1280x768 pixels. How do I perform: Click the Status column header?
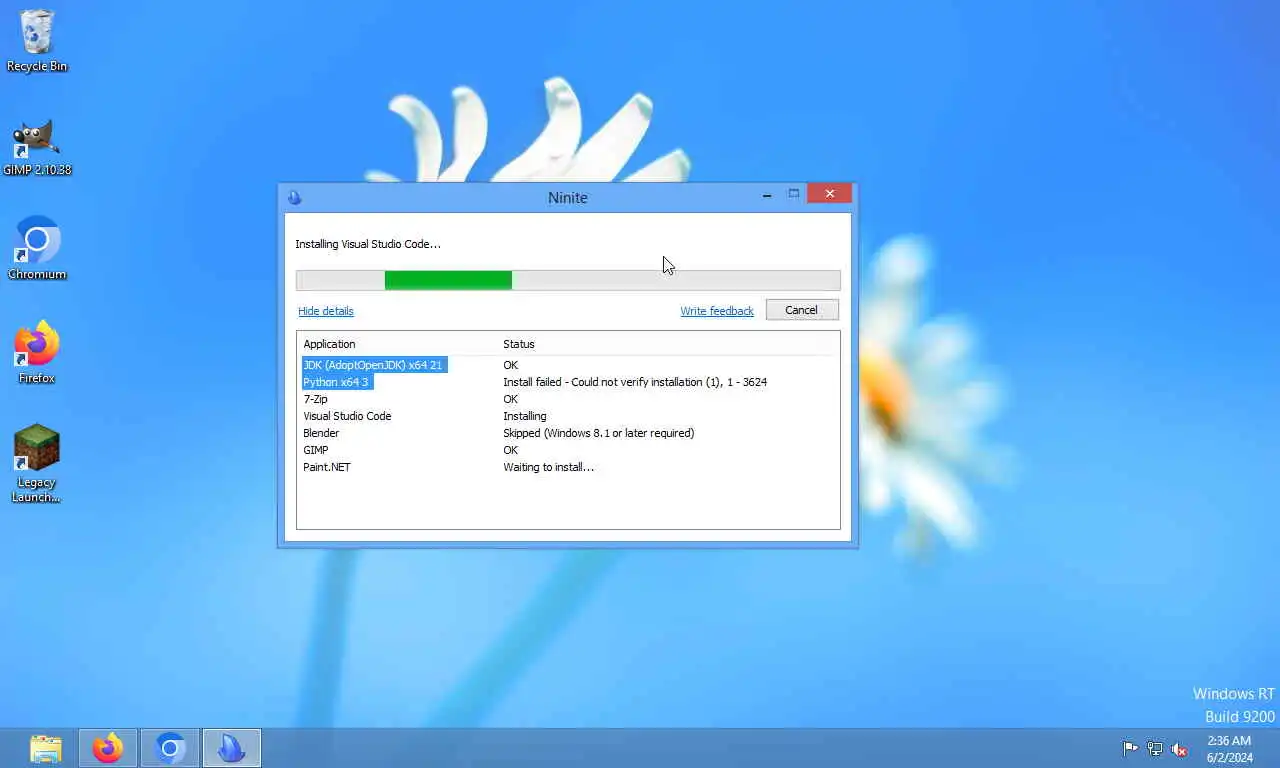[x=519, y=344]
